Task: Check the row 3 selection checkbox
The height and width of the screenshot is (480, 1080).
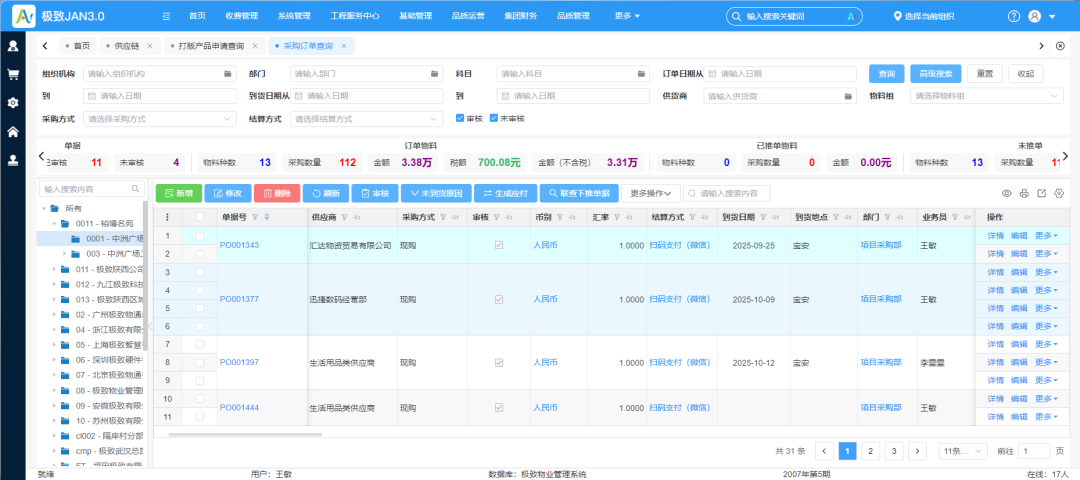Action: [200, 272]
